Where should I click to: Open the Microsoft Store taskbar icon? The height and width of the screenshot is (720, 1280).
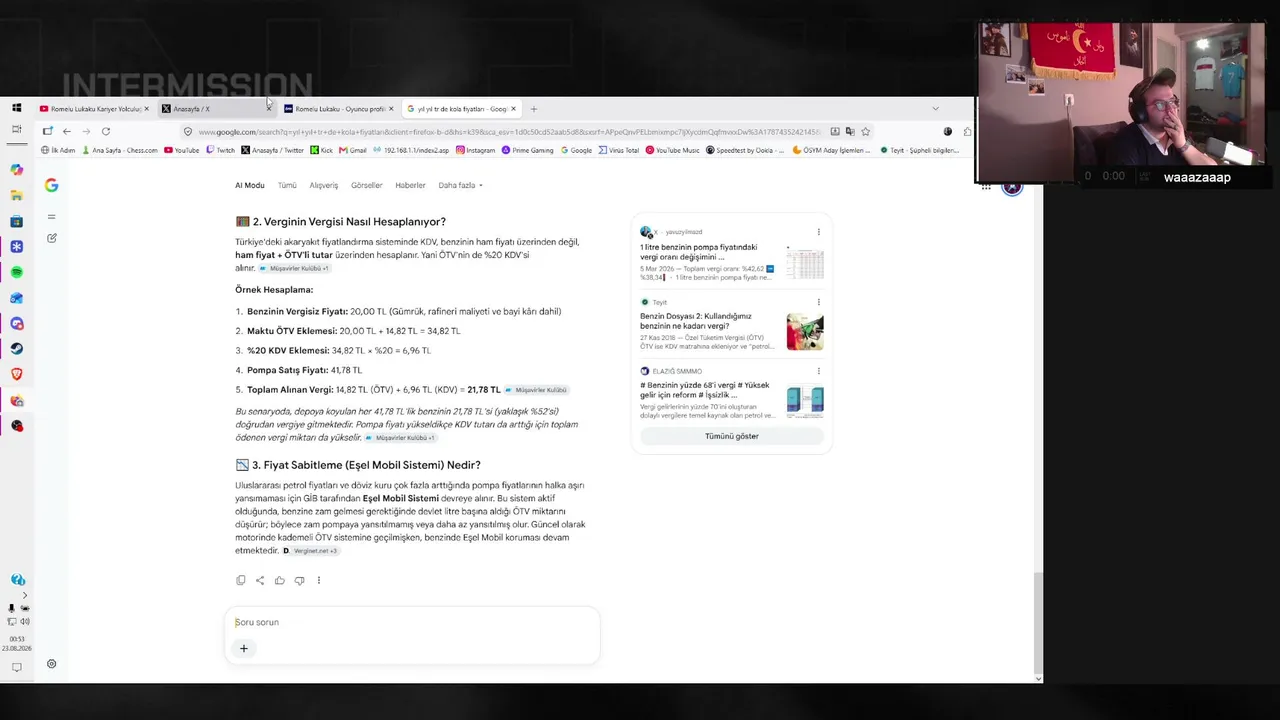click(17, 221)
